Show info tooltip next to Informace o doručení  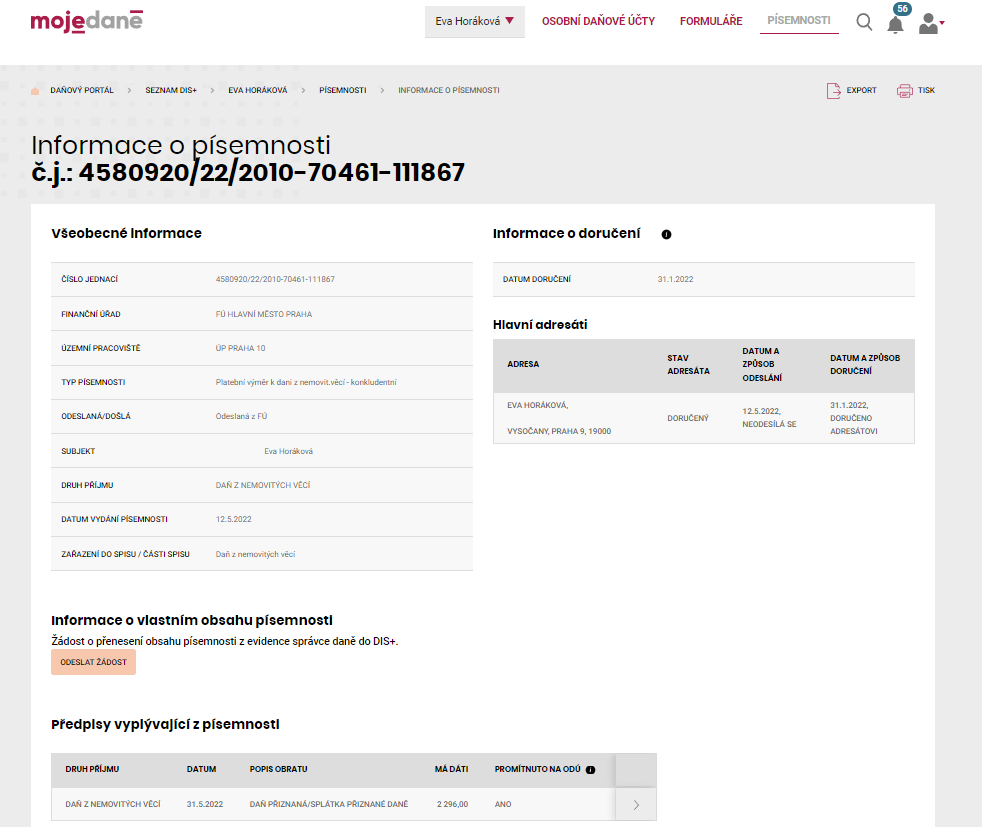(666, 234)
